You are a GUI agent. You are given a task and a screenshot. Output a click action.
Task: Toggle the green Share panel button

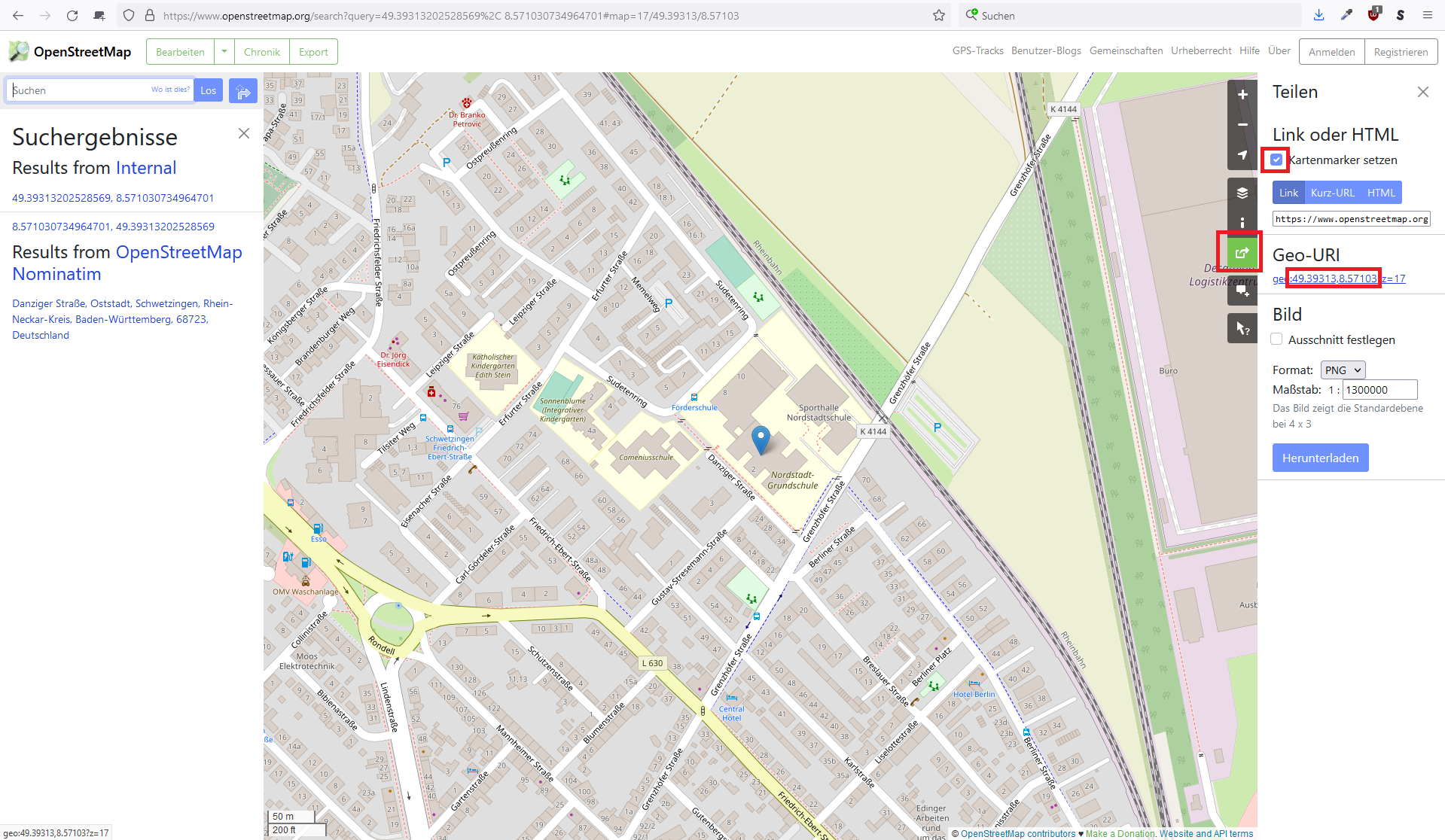(1242, 253)
